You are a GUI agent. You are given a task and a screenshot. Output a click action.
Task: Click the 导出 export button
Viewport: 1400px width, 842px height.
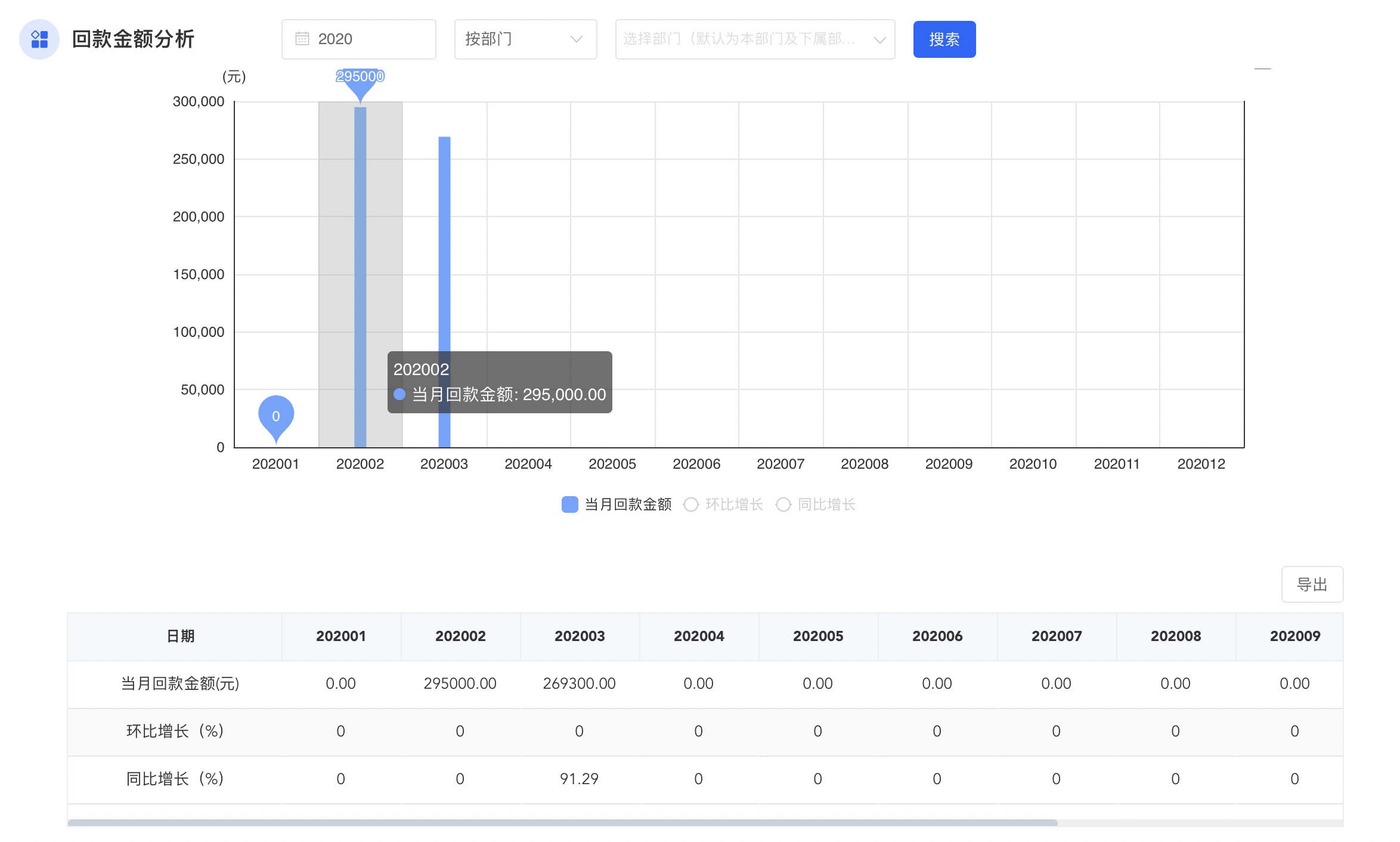point(1312,584)
